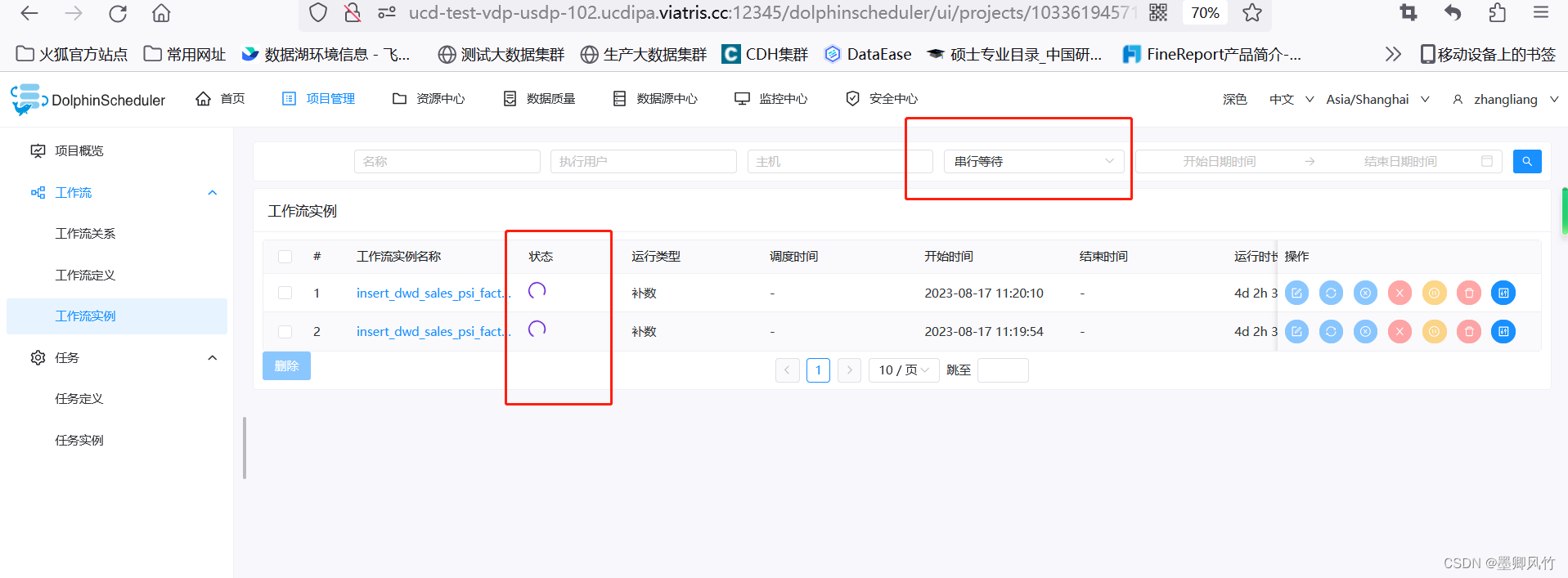Screen dimensions: 1568x578
Task: Open the browser extensions puzzle icon
Action: click(x=1497, y=12)
